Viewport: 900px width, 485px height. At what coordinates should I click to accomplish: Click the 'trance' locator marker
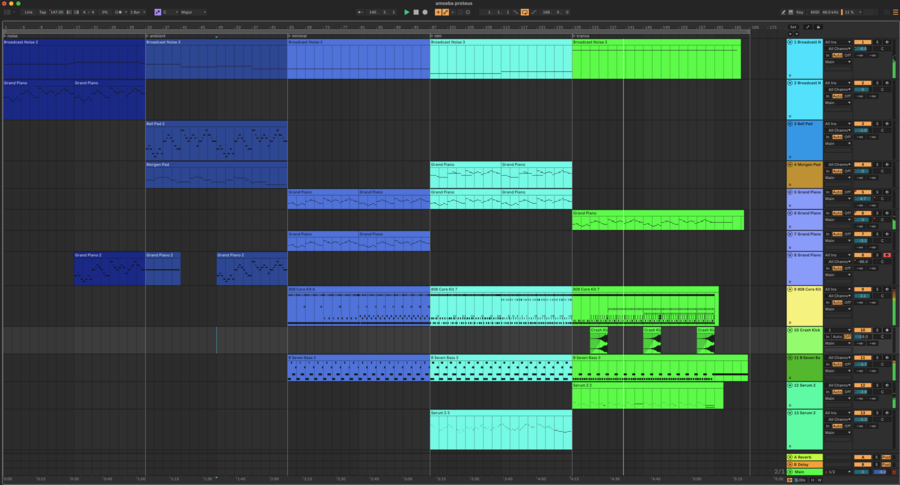[x=581, y=35]
